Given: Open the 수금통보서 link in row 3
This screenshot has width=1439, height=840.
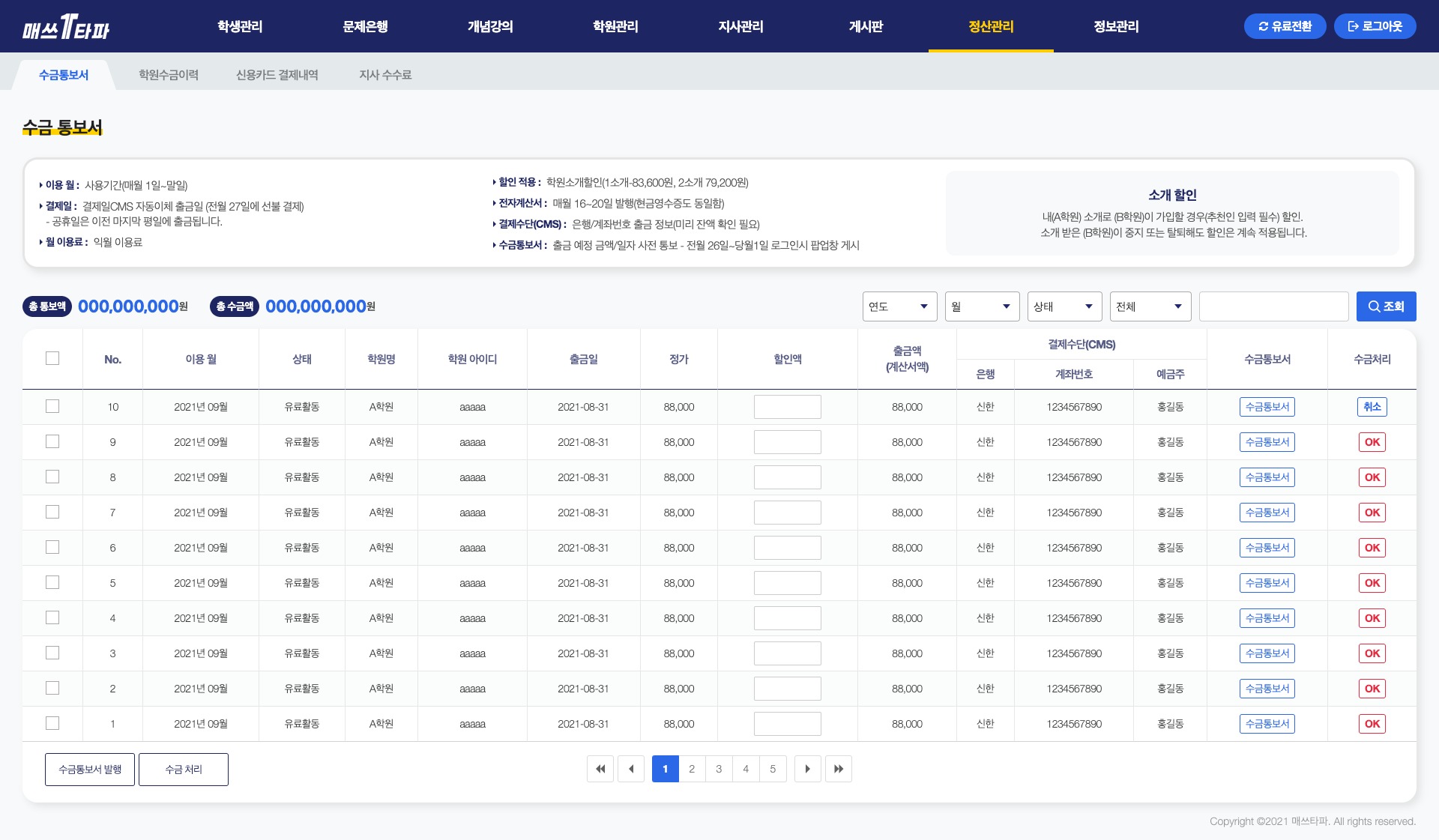Looking at the screenshot, I should pyautogui.click(x=1267, y=653).
